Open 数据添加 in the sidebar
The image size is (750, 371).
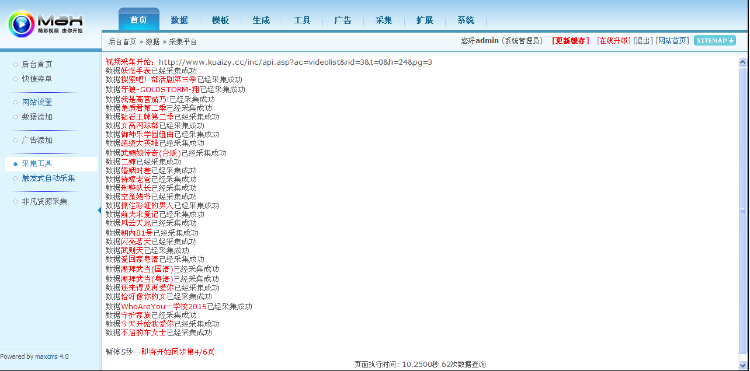(37, 117)
